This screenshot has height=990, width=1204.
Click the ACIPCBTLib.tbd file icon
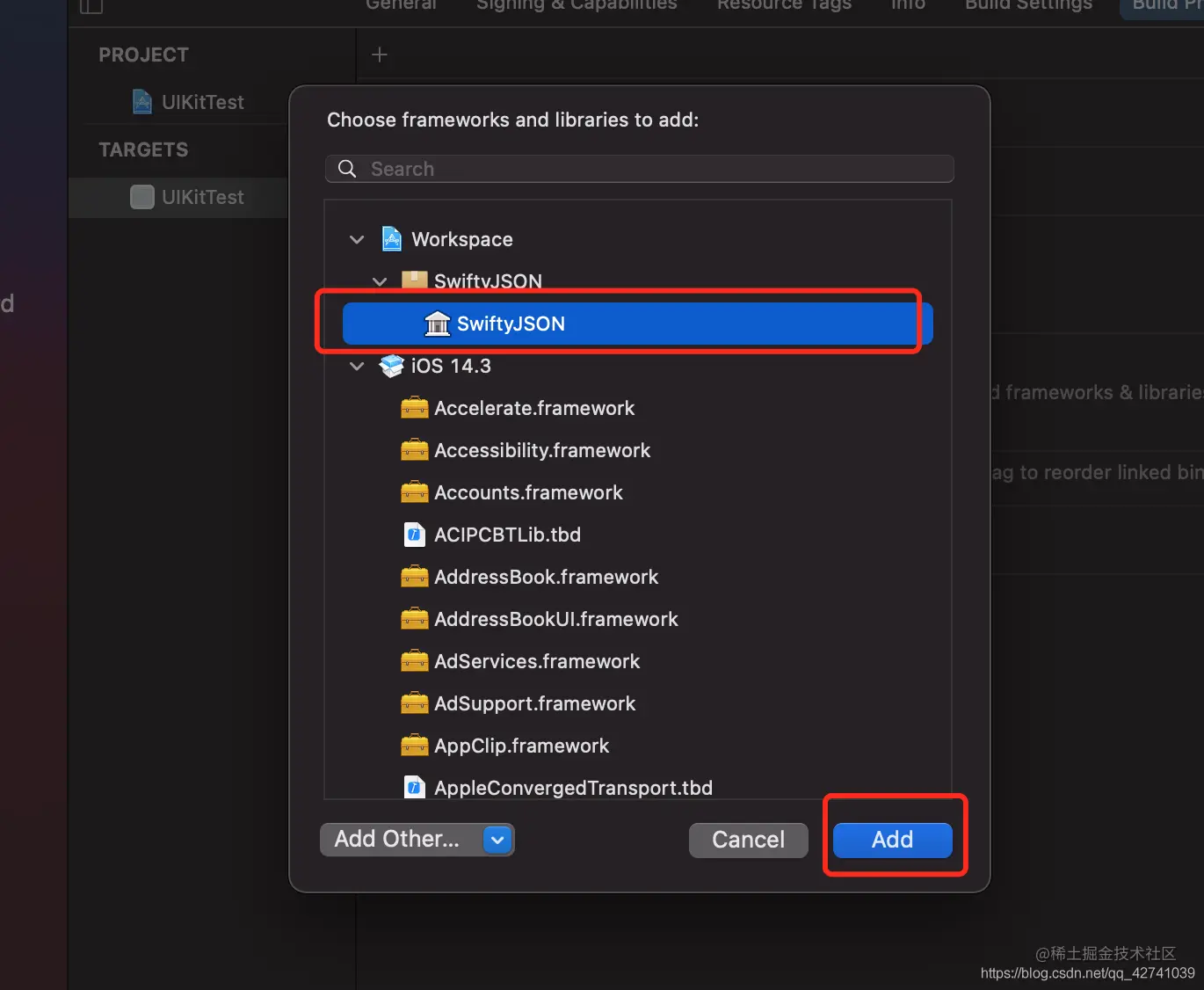click(x=414, y=535)
